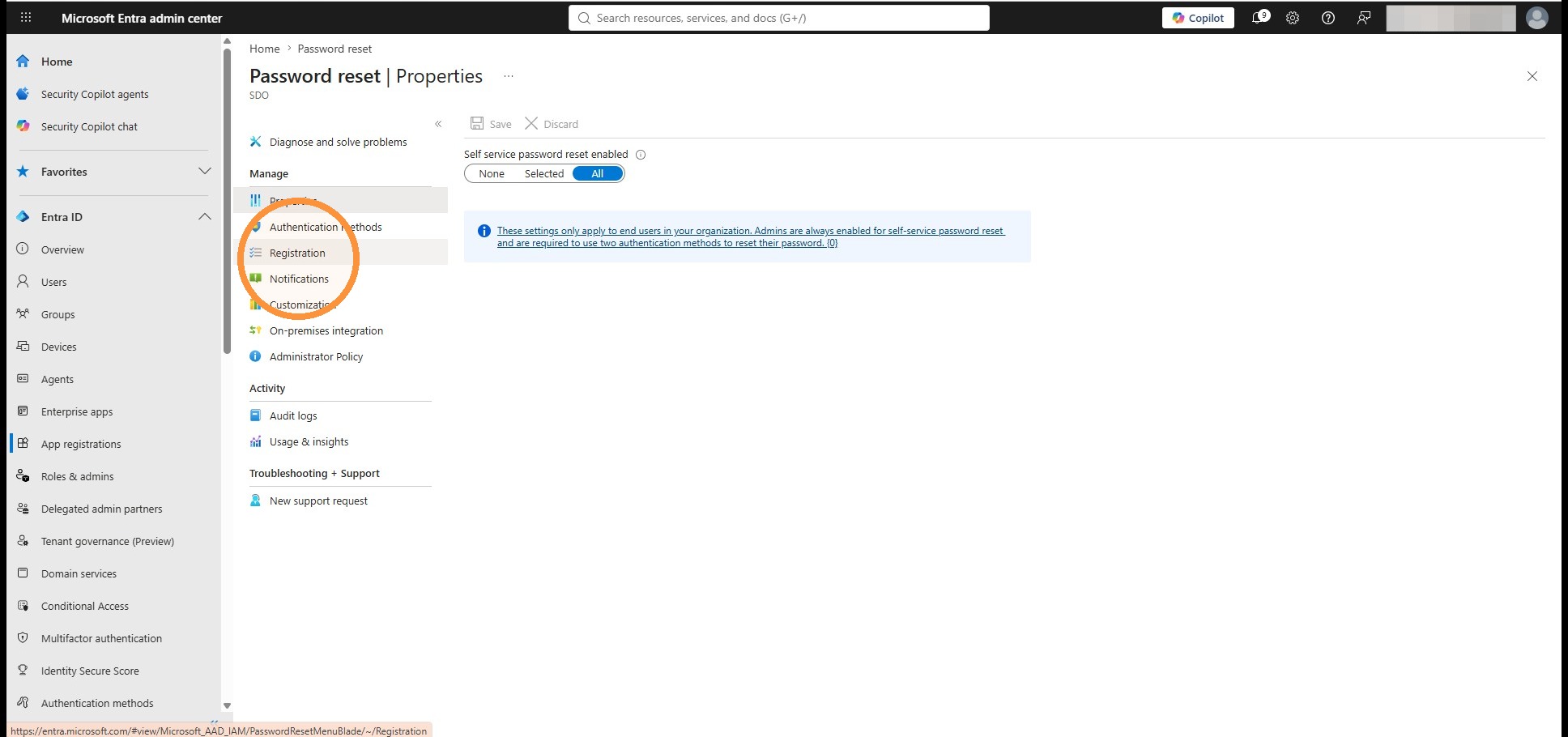The image size is (1568, 737).
Task: Go to Home via breadcrumb
Action: (264, 49)
